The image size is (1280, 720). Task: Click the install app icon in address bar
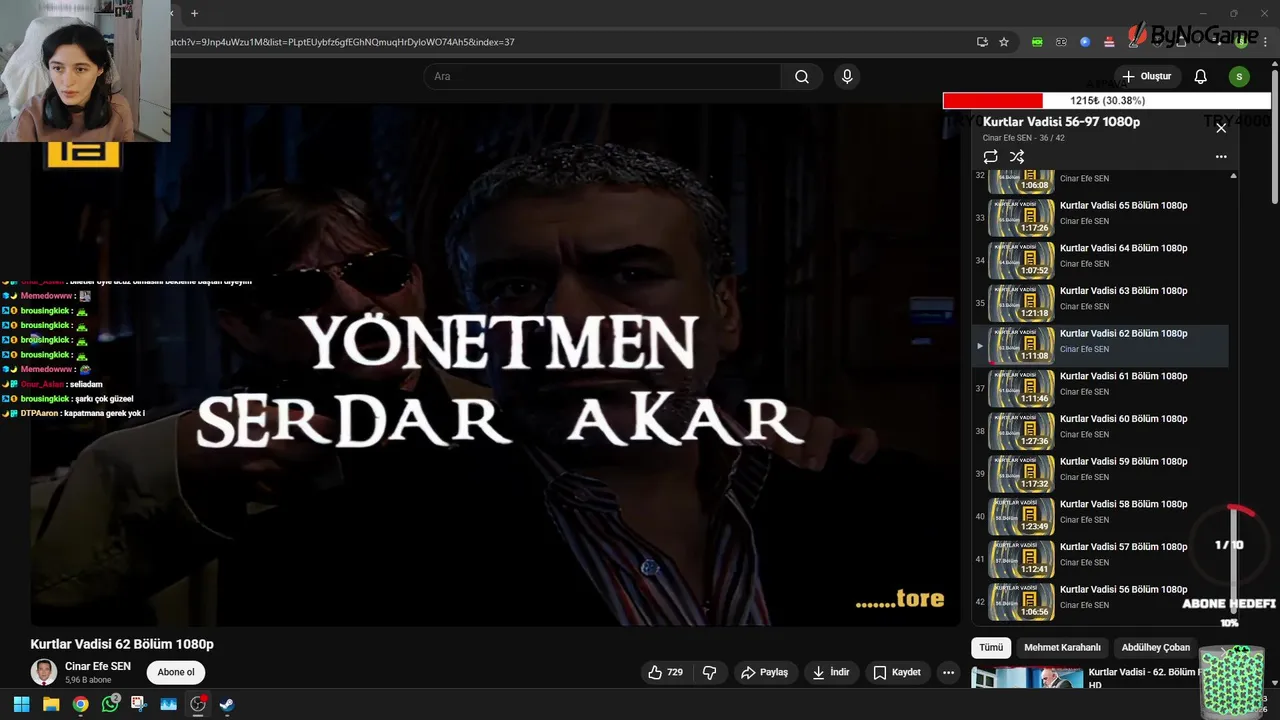(x=982, y=42)
